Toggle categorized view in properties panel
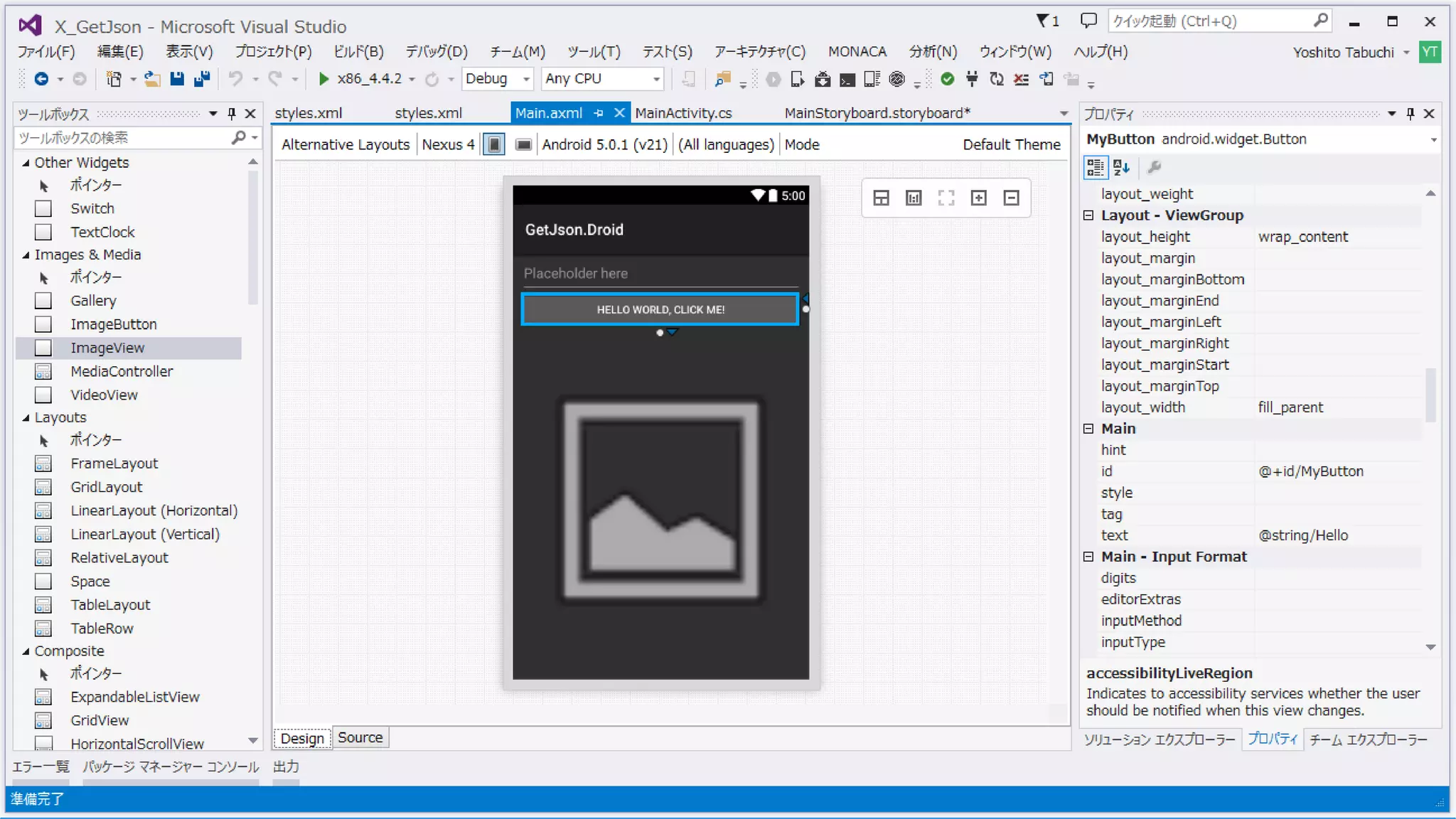This screenshot has height=819, width=1456. point(1095,168)
